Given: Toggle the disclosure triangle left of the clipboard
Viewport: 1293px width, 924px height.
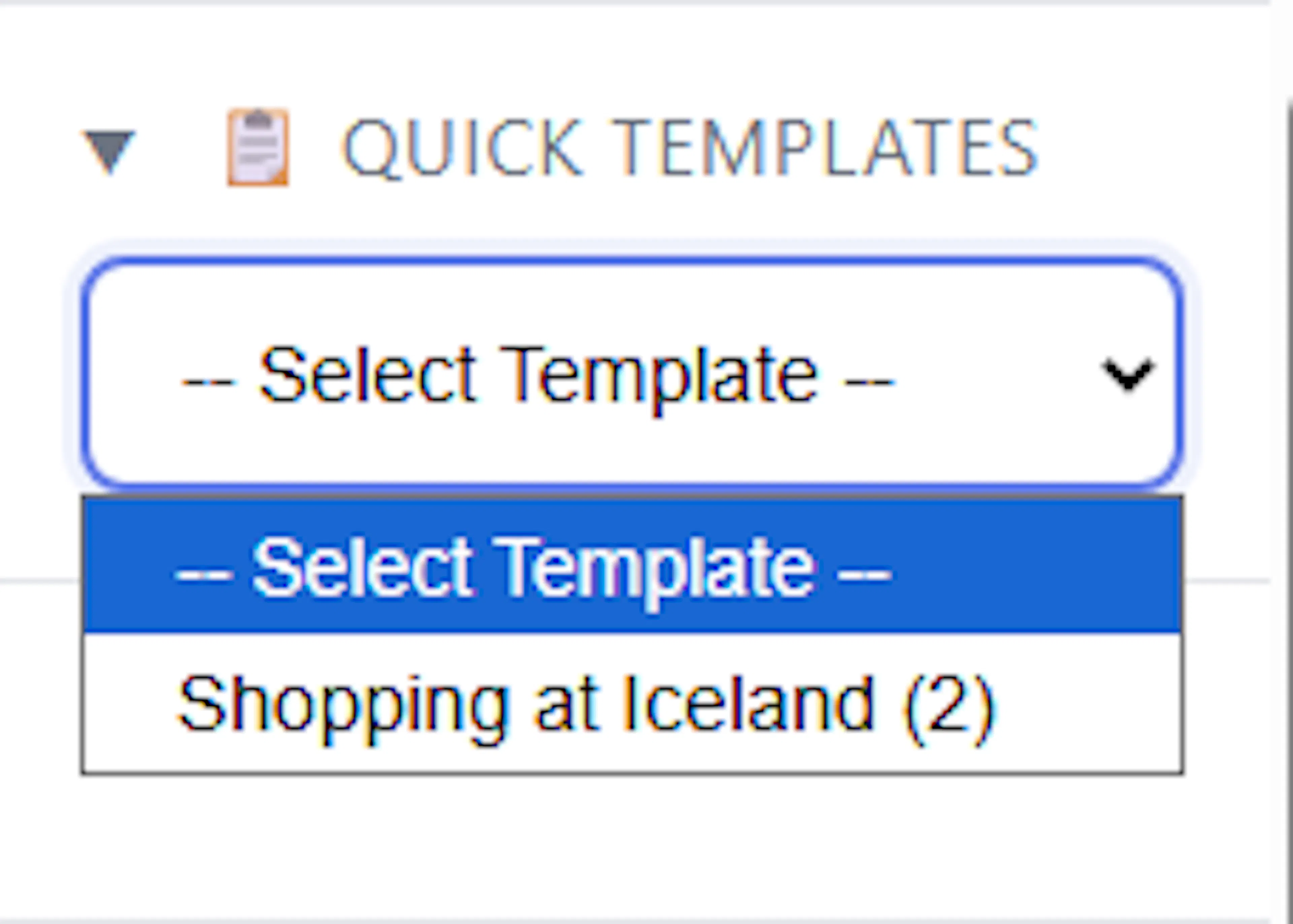Looking at the screenshot, I should coord(109,151).
